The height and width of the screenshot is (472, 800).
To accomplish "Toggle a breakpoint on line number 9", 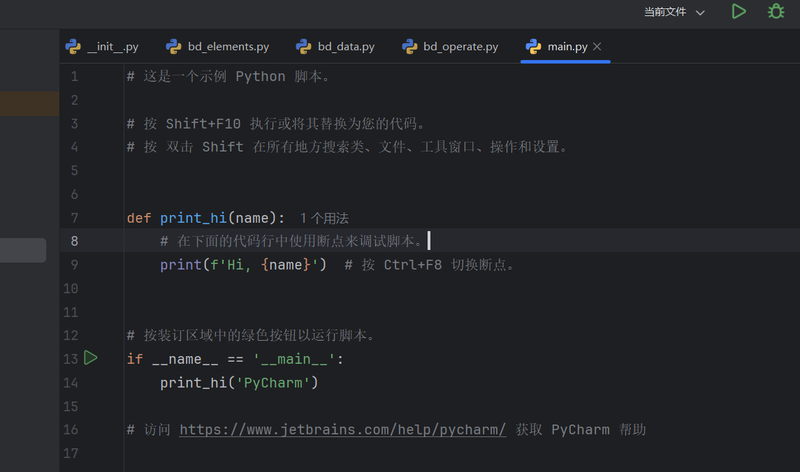I will click(x=70, y=265).
